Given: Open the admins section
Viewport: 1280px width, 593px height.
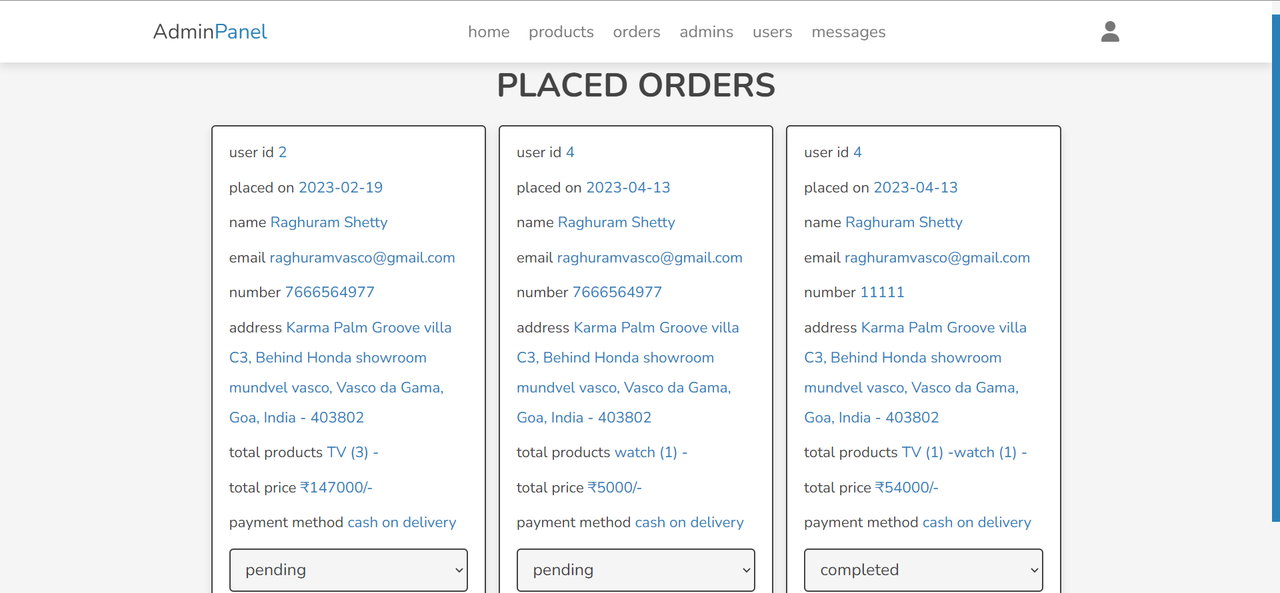Looking at the screenshot, I should [706, 32].
